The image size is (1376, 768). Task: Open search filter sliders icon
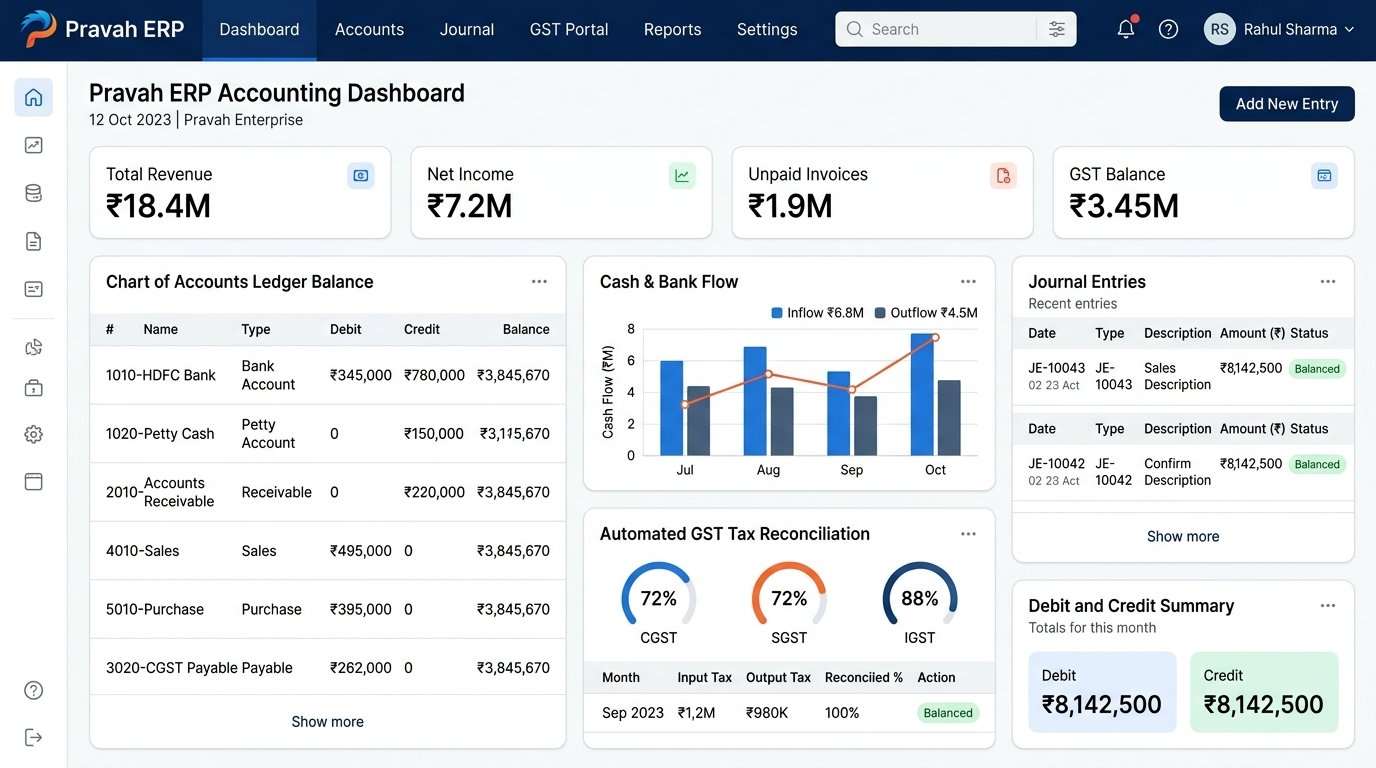pos(1057,29)
